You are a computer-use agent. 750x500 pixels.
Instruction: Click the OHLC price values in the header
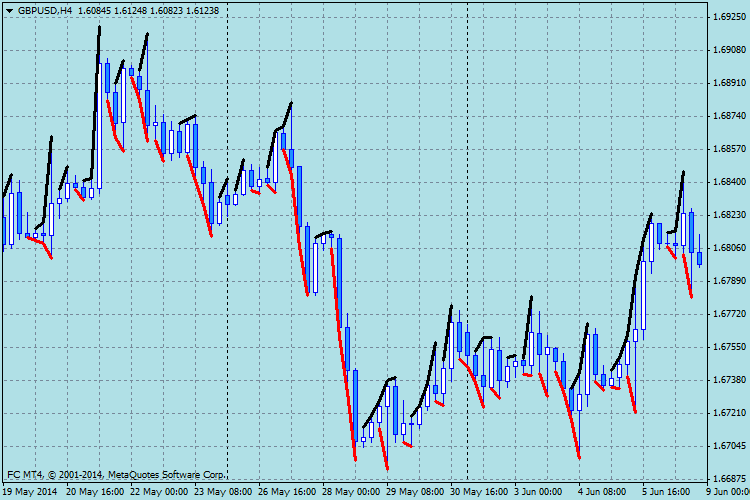point(155,10)
